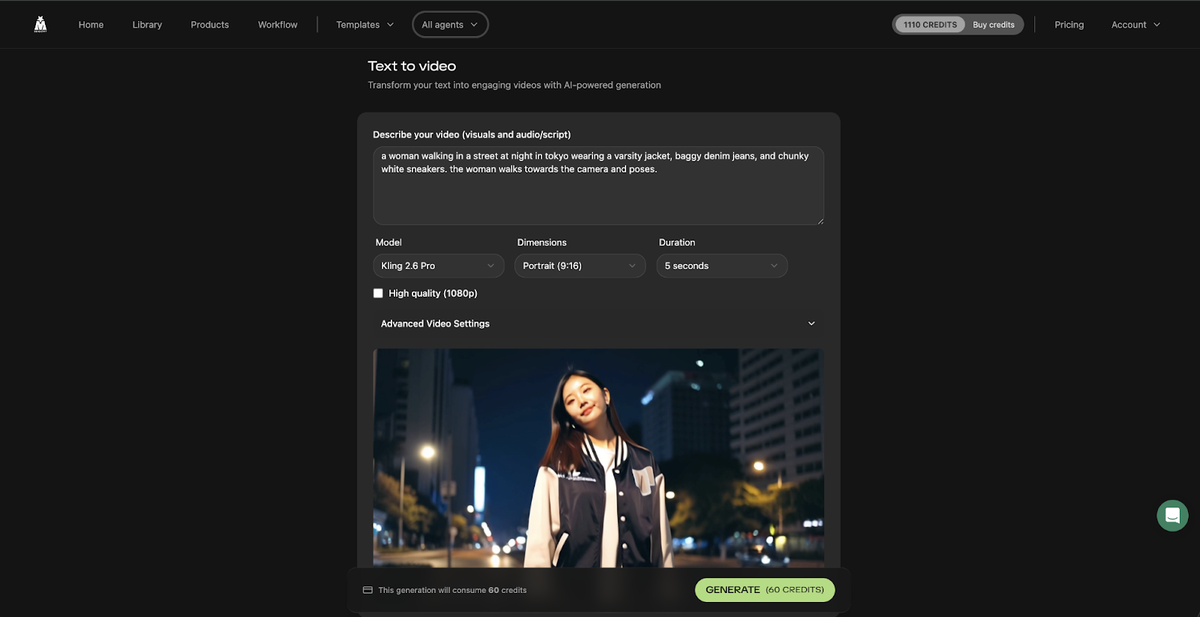The width and height of the screenshot is (1200, 617).
Task: Navigate to Products in the top menu
Action: 210,25
